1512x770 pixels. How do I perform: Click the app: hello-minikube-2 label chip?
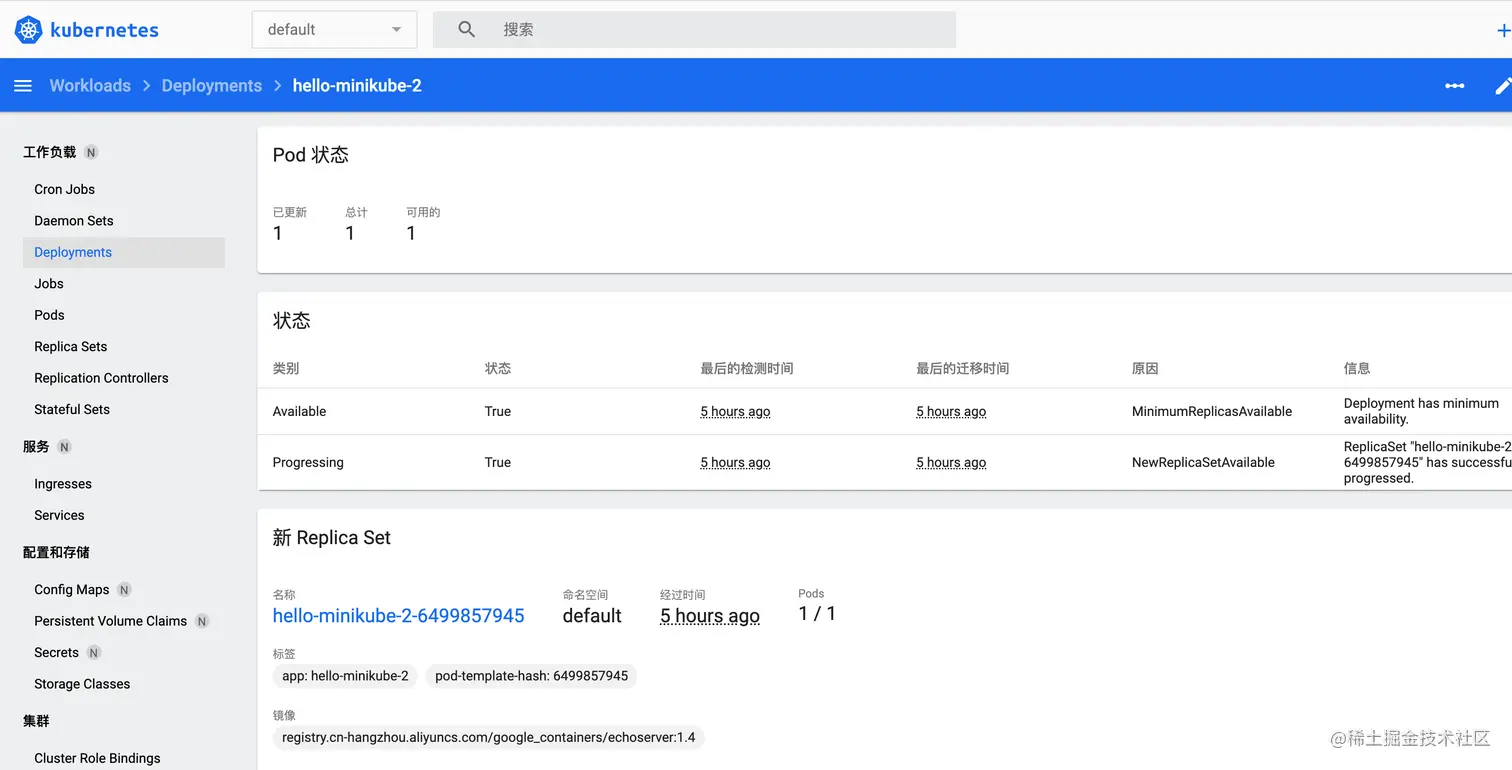(345, 676)
